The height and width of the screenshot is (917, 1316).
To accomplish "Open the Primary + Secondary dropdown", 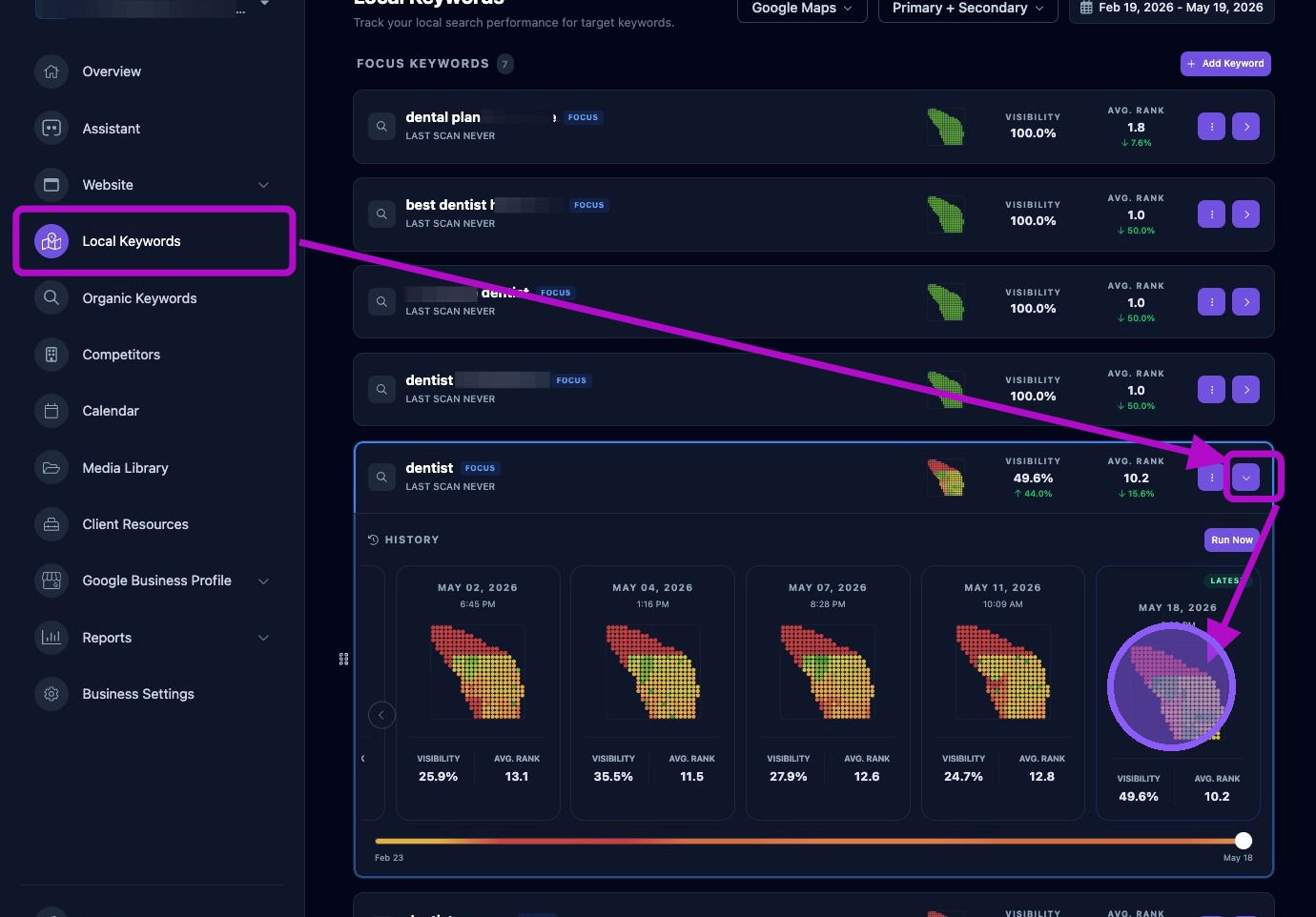I will pyautogui.click(x=968, y=8).
